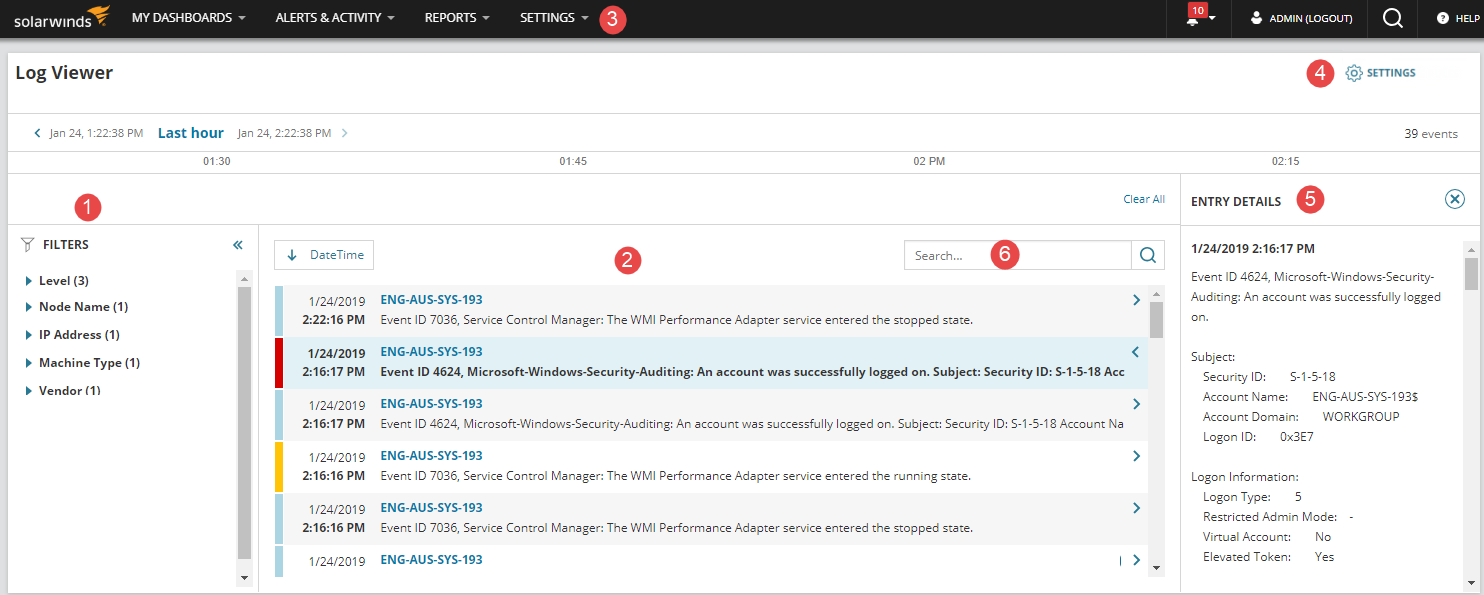Run the log search with the magnifier icon
Image resolution: width=1484 pixels, height=595 pixels.
[1146, 255]
